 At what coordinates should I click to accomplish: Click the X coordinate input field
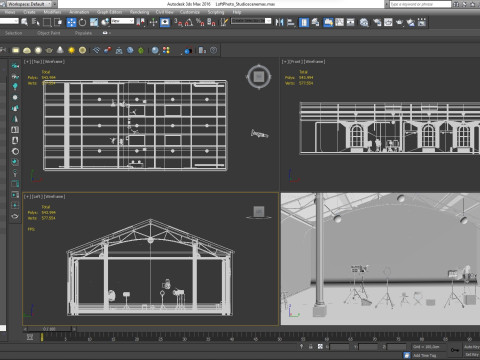click(x=339, y=347)
